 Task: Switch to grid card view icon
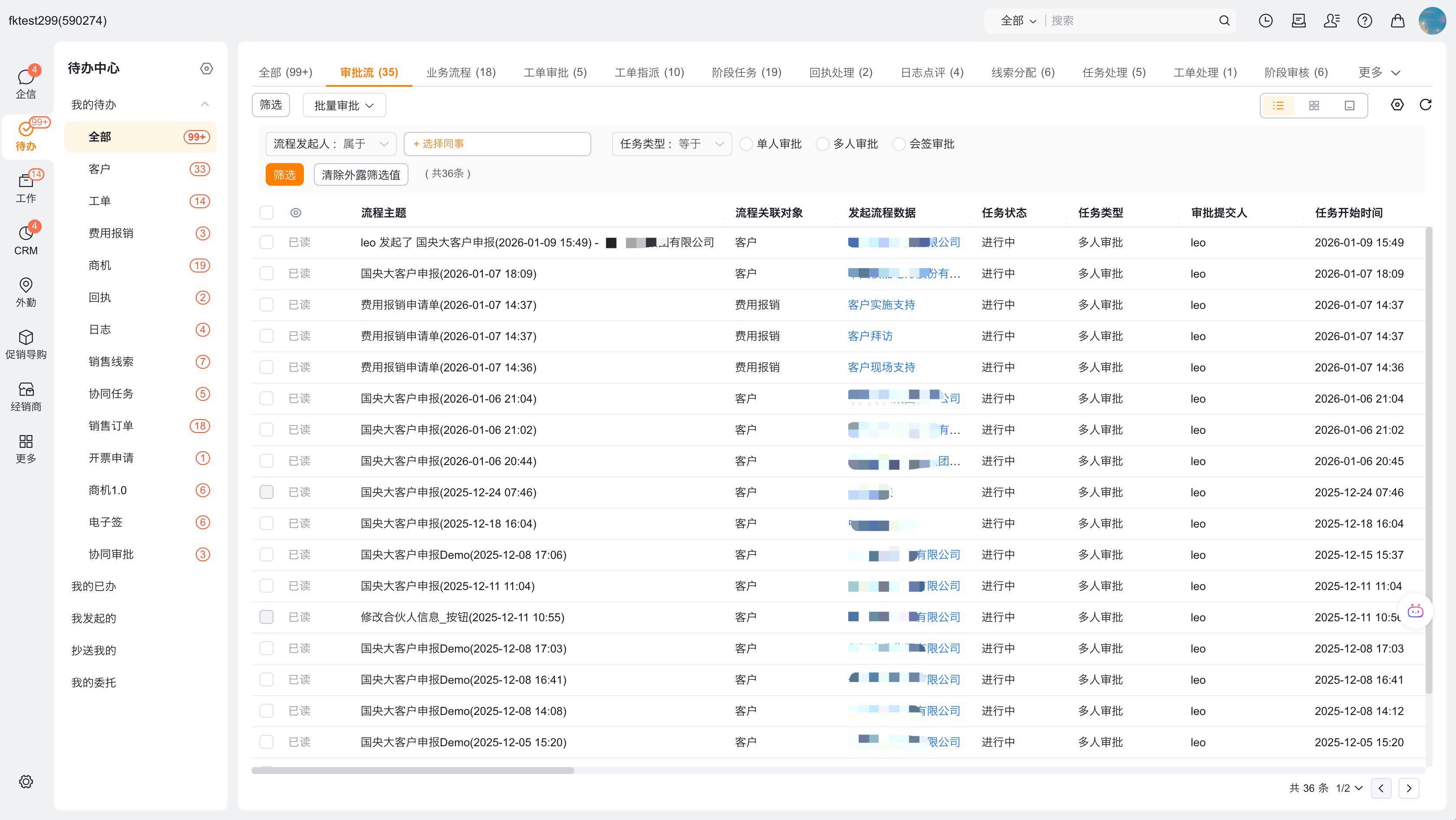(x=1314, y=105)
